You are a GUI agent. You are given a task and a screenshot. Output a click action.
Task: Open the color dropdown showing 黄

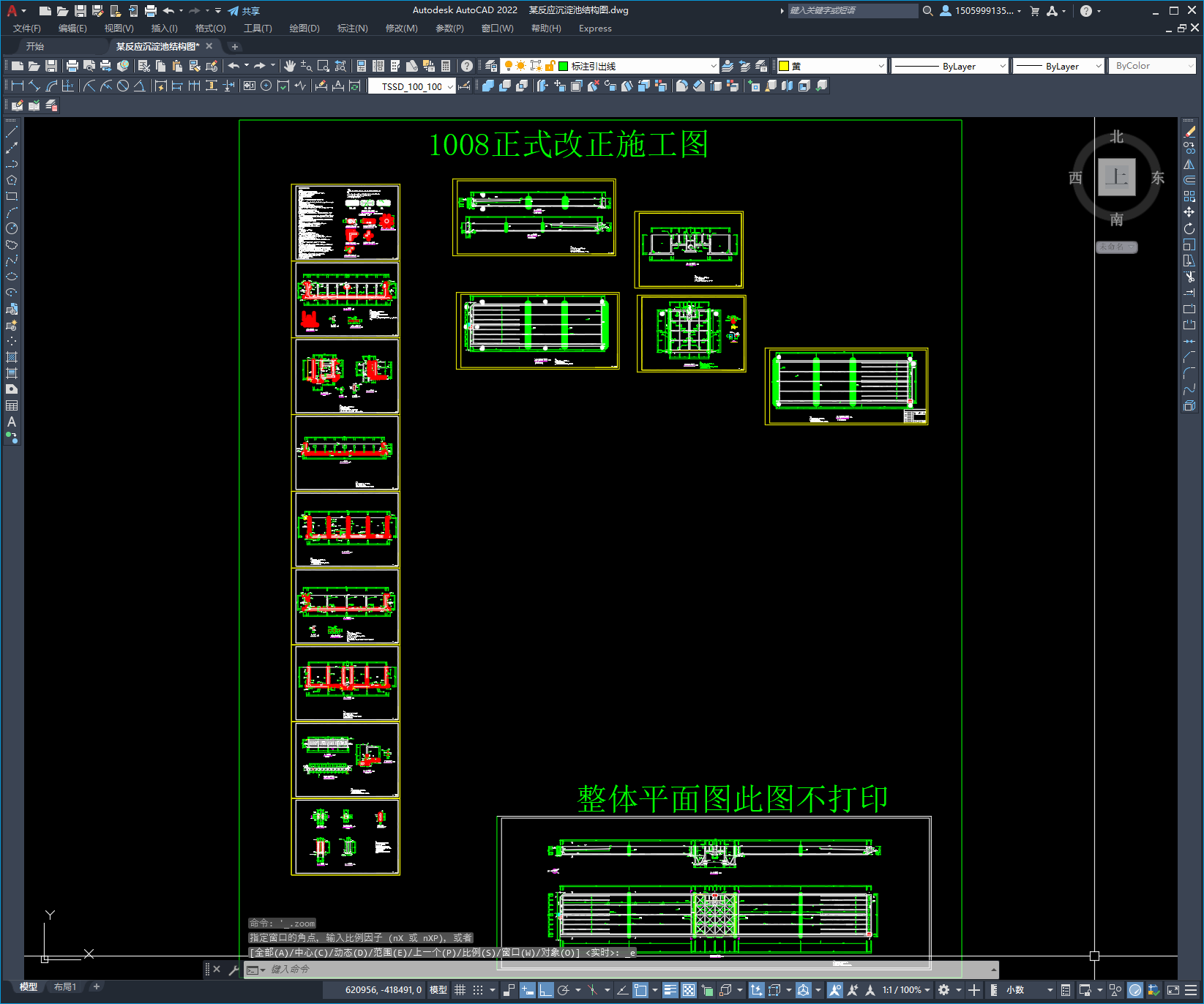click(x=831, y=66)
